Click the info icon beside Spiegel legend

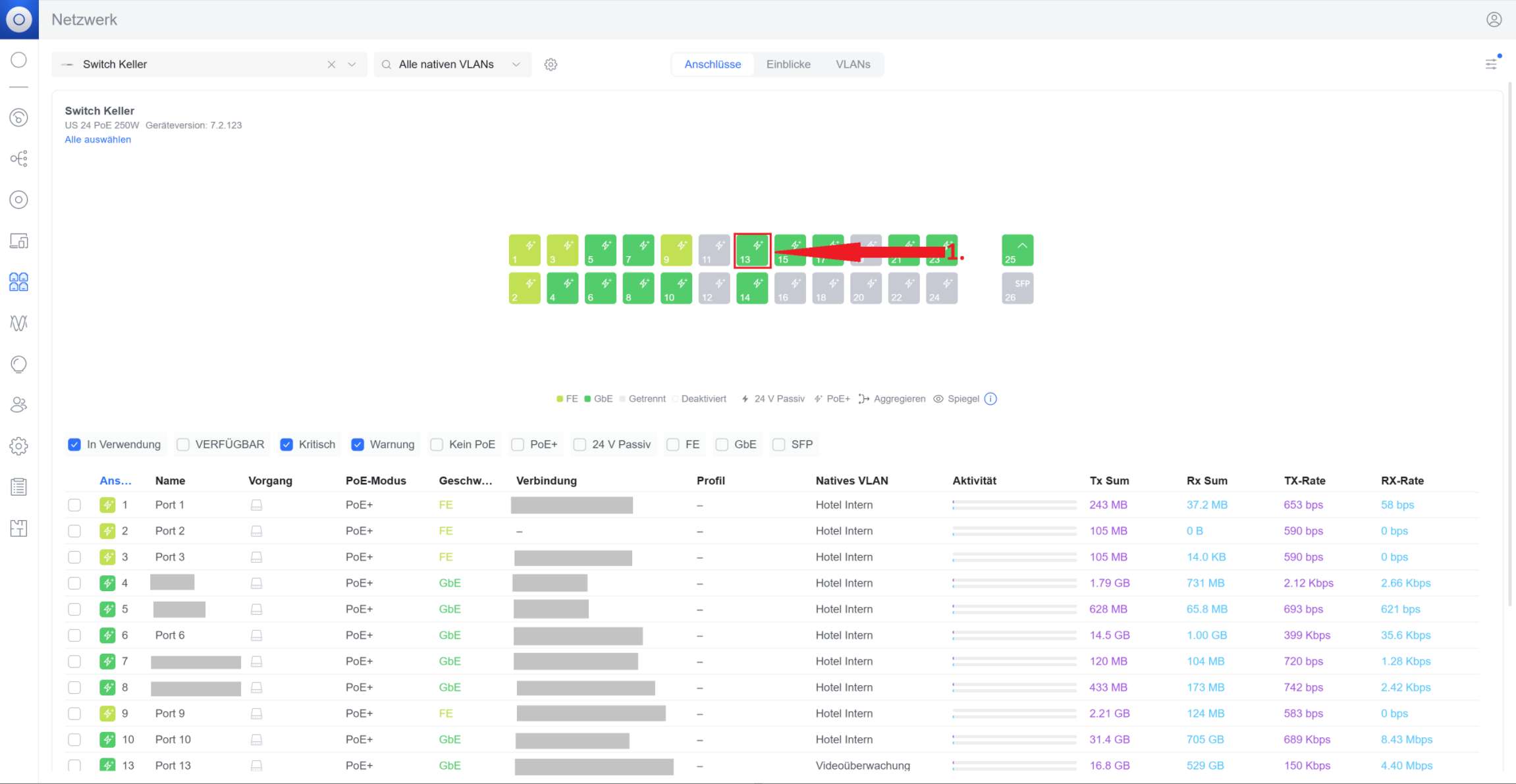pyautogui.click(x=990, y=399)
